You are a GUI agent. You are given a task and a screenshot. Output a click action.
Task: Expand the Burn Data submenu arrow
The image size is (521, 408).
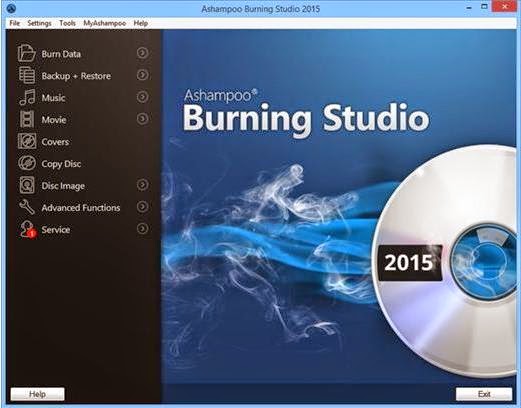[142, 53]
